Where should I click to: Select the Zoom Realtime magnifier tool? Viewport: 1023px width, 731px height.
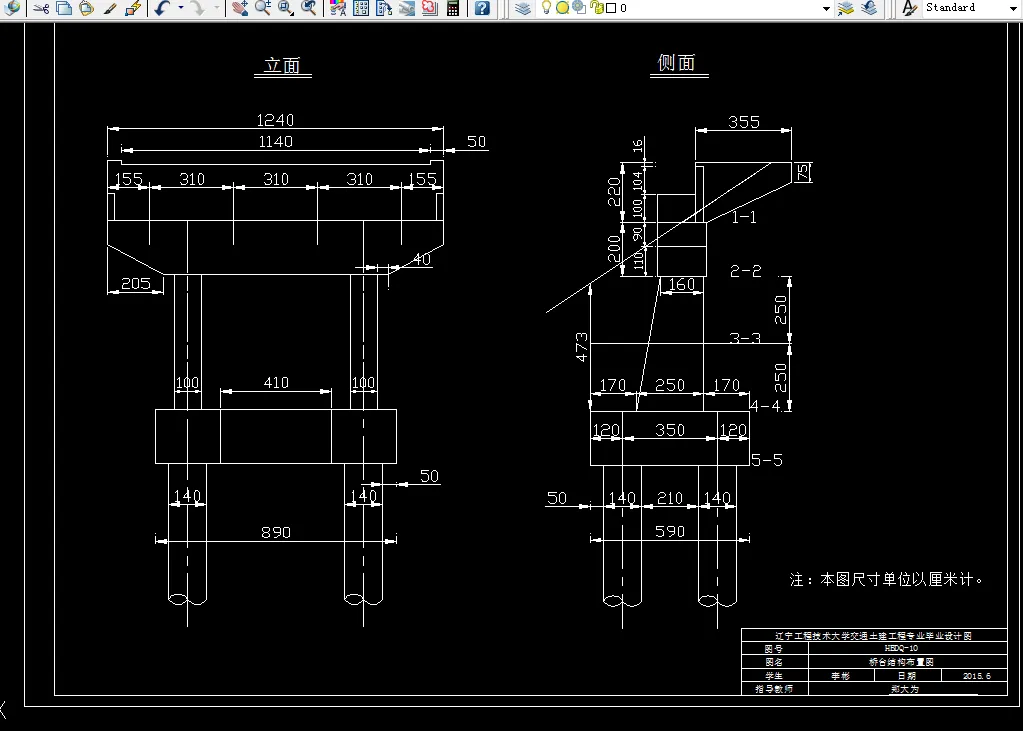(263, 8)
